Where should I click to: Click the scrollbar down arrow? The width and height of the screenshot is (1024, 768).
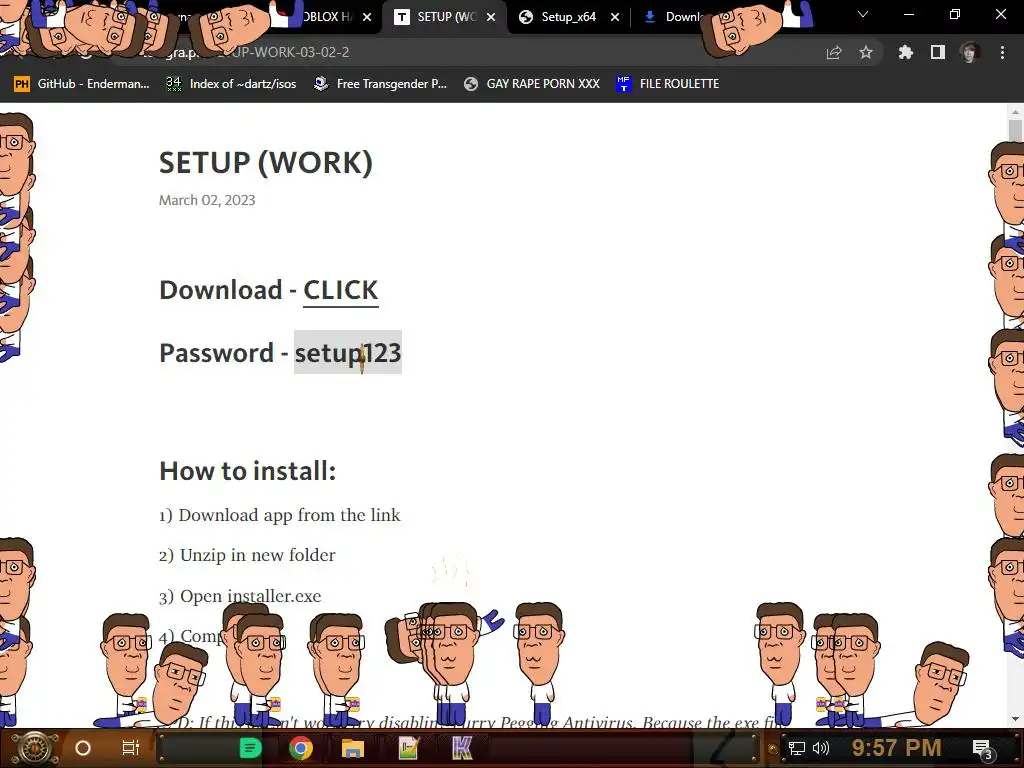click(x=1015, y=719)
